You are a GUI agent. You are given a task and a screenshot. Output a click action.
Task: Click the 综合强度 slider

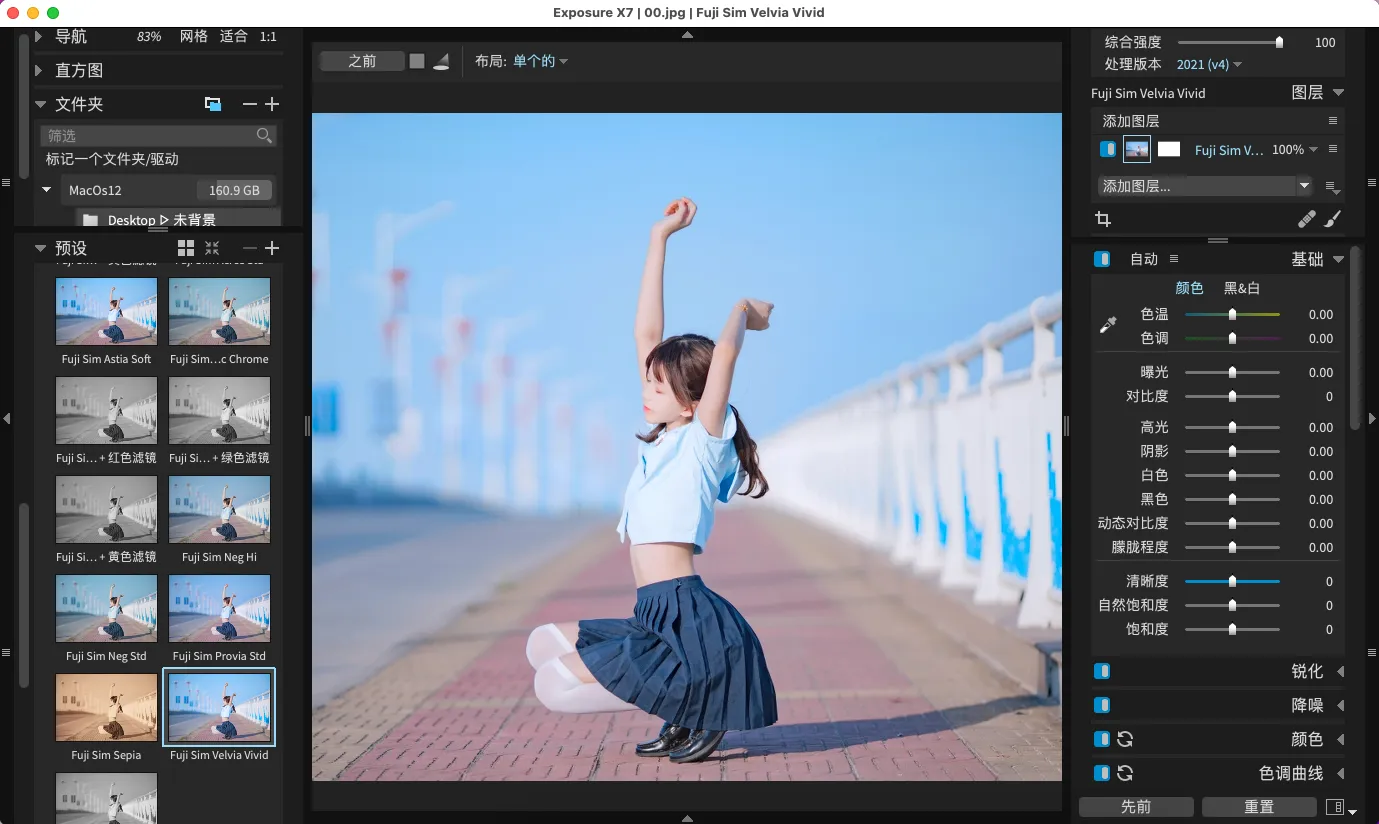1231,42
